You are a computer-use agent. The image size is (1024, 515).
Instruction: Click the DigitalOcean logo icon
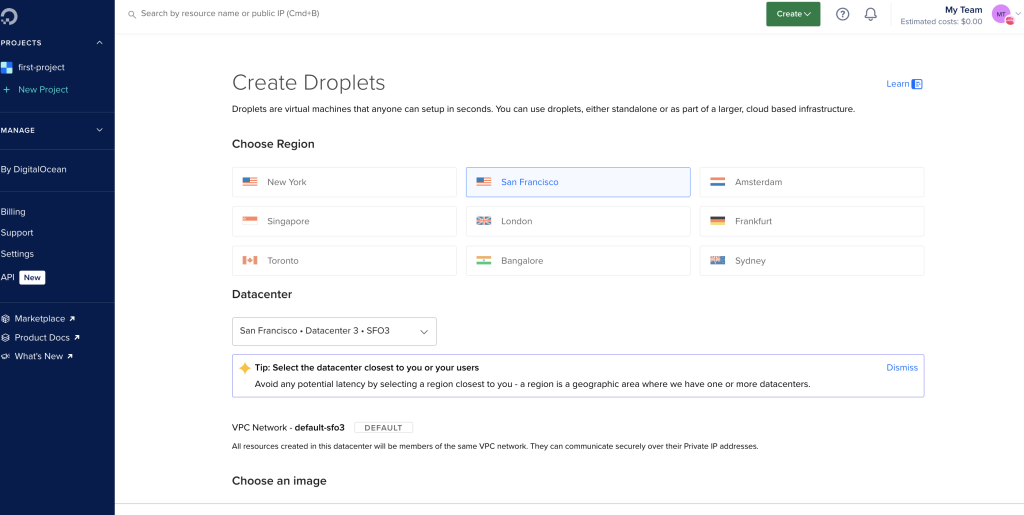[x=8, y=15]
